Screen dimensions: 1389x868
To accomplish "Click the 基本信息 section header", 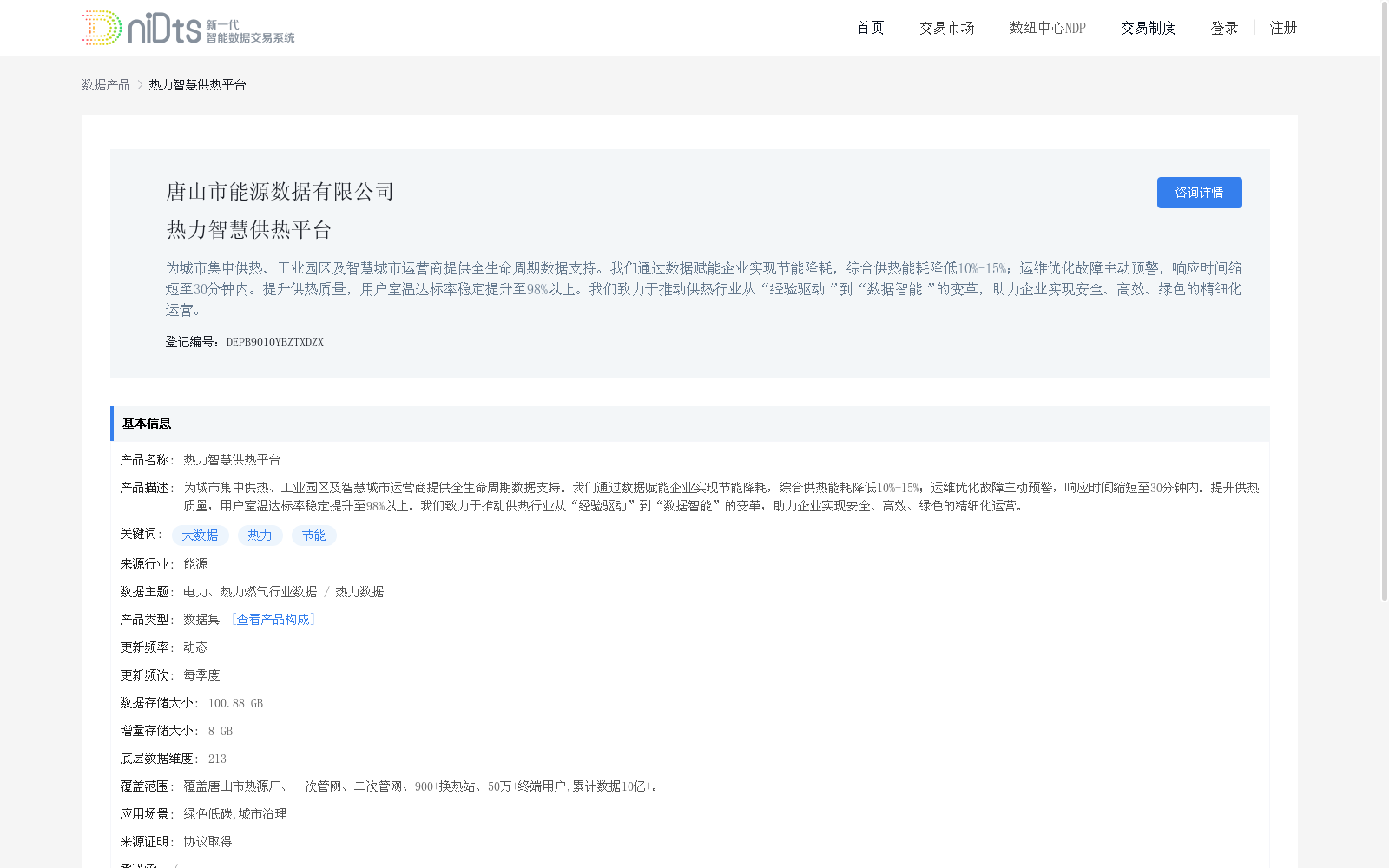I will [689, 424].
